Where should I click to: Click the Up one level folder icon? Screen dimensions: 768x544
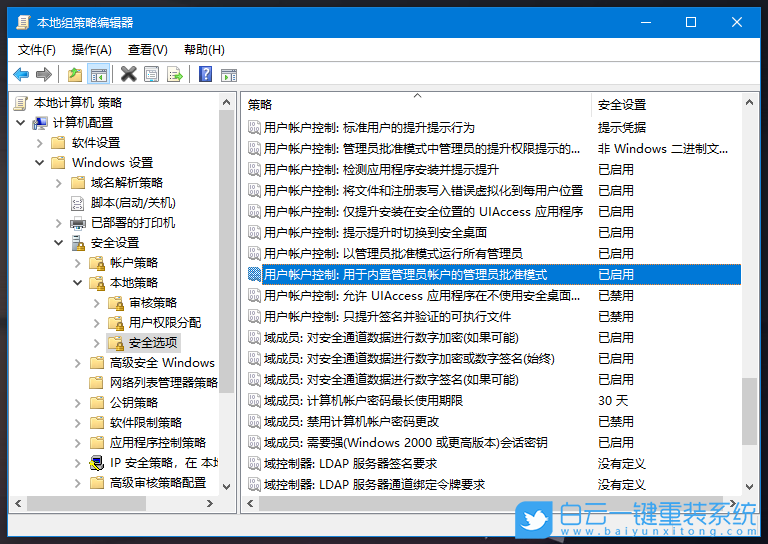tap(74, 75)
